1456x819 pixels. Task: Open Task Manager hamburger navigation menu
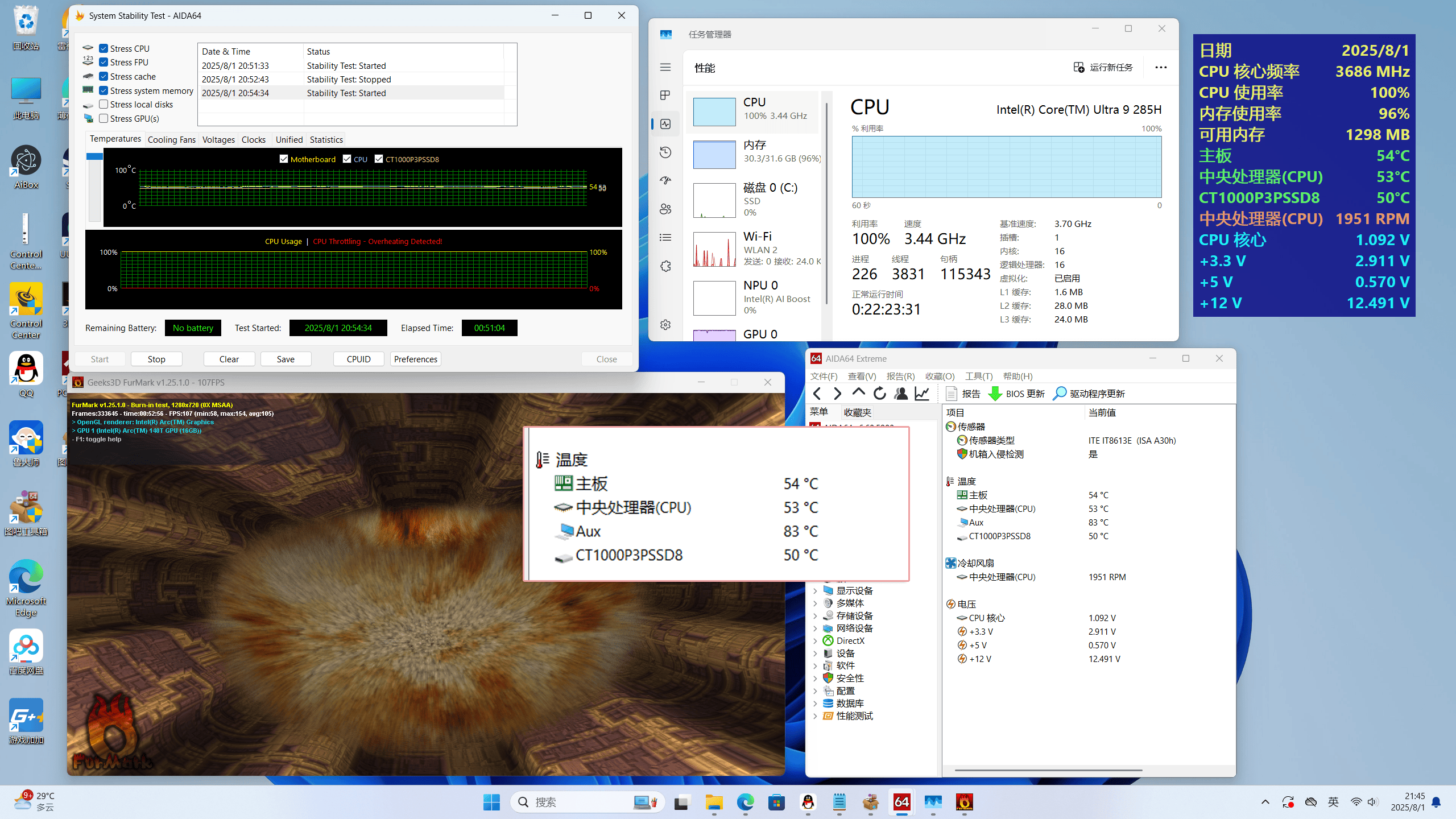(x=665, y=67)
